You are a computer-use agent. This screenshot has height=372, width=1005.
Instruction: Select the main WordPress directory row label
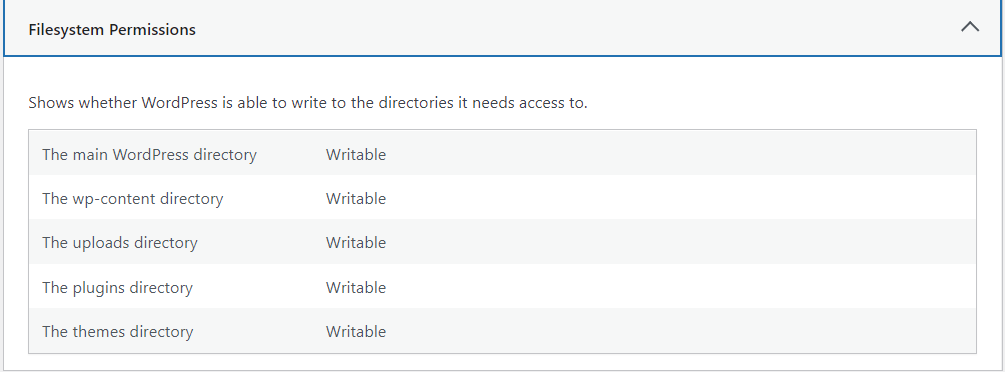(149, 155)
